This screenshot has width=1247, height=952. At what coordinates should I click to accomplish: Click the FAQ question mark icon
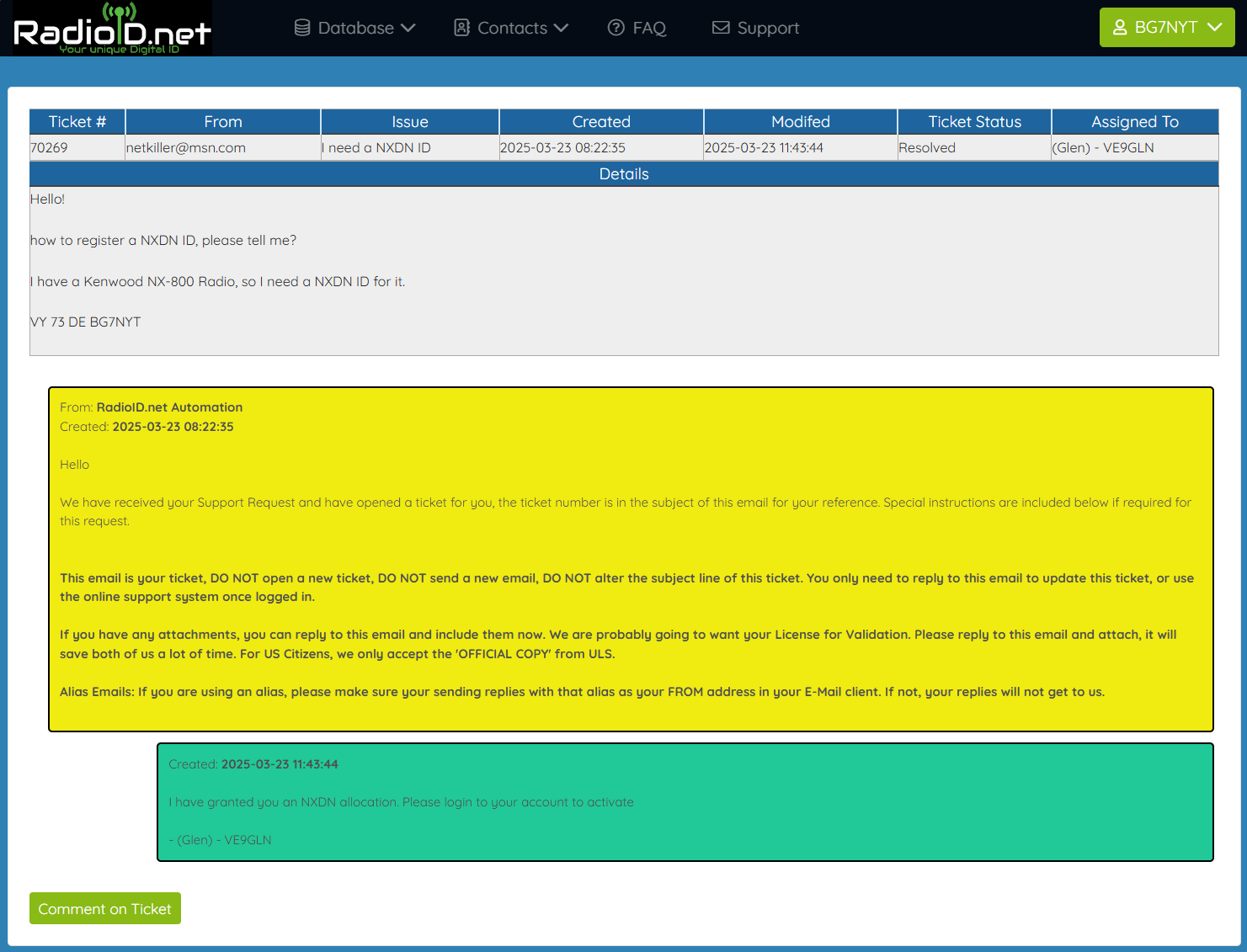click(616, 28)
